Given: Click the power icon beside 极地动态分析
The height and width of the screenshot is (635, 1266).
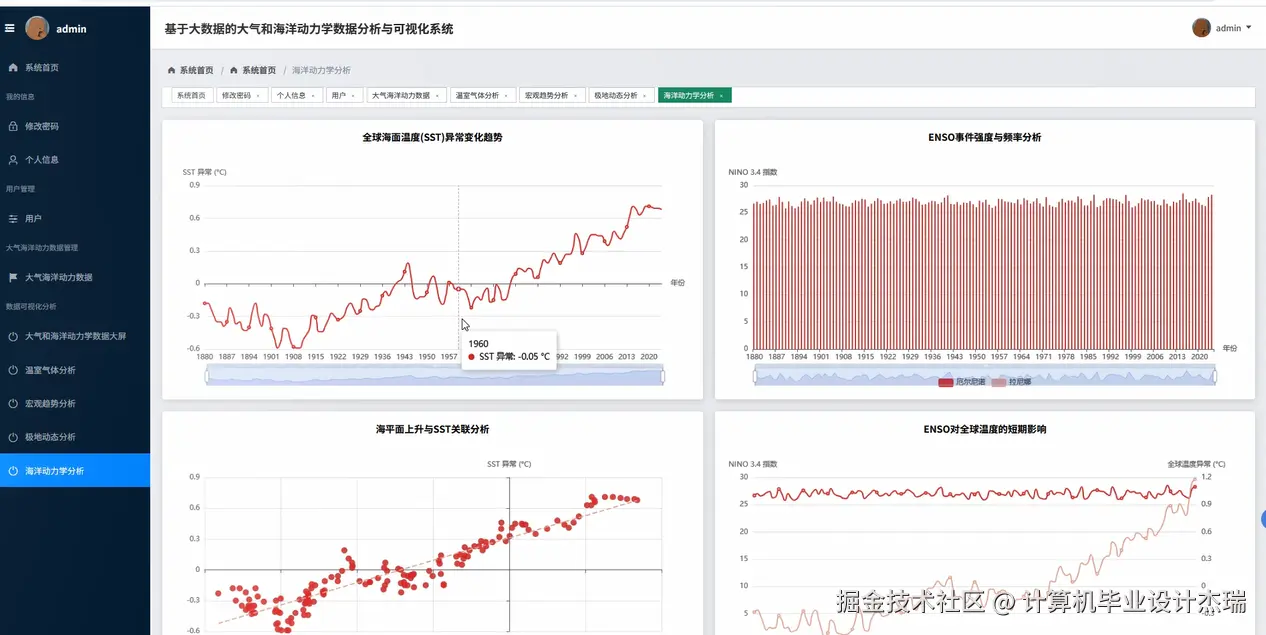Looking at the screenshot, I should click(x=13, y=437).
